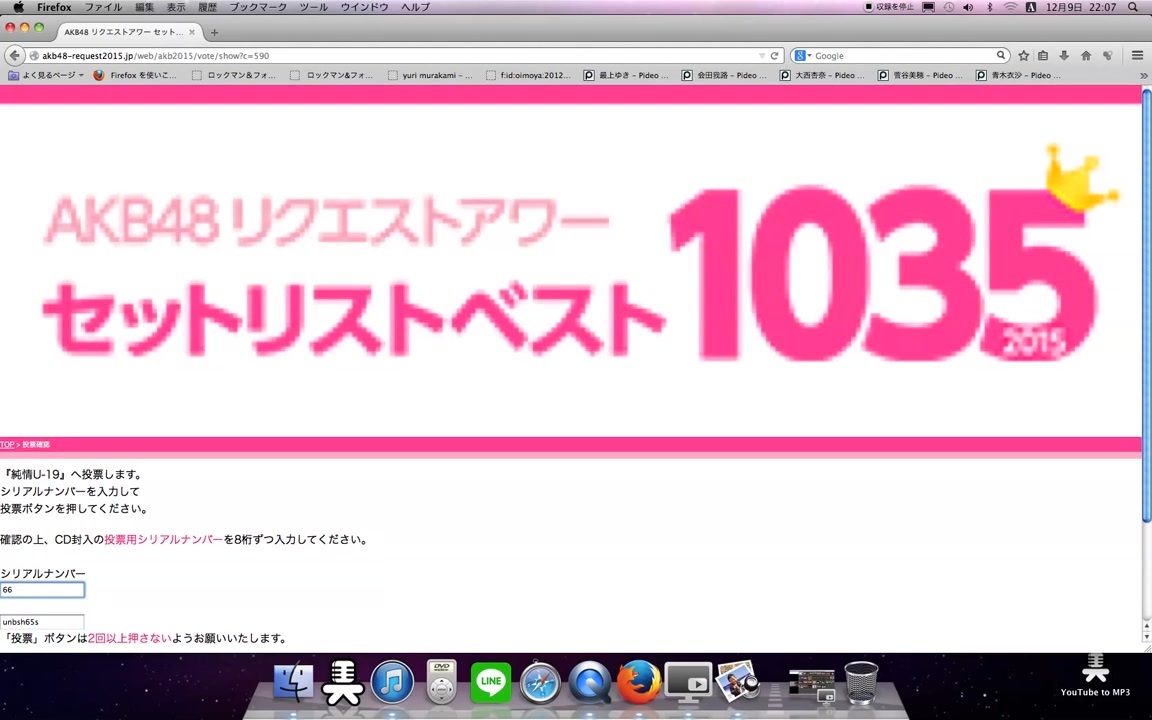Open the ツール menu
This screenshot has height=720, width=1152.
click(x=314, y=7)
